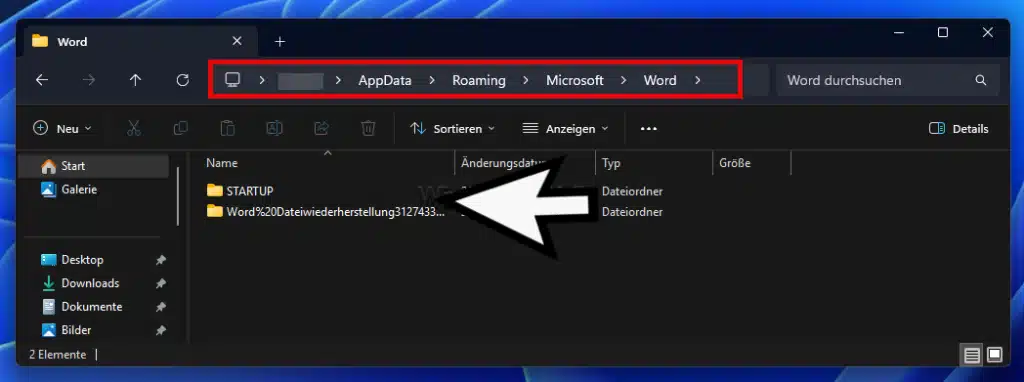Click the Share icon in toolbar
1024x382 pixels.
coord(321,129)
